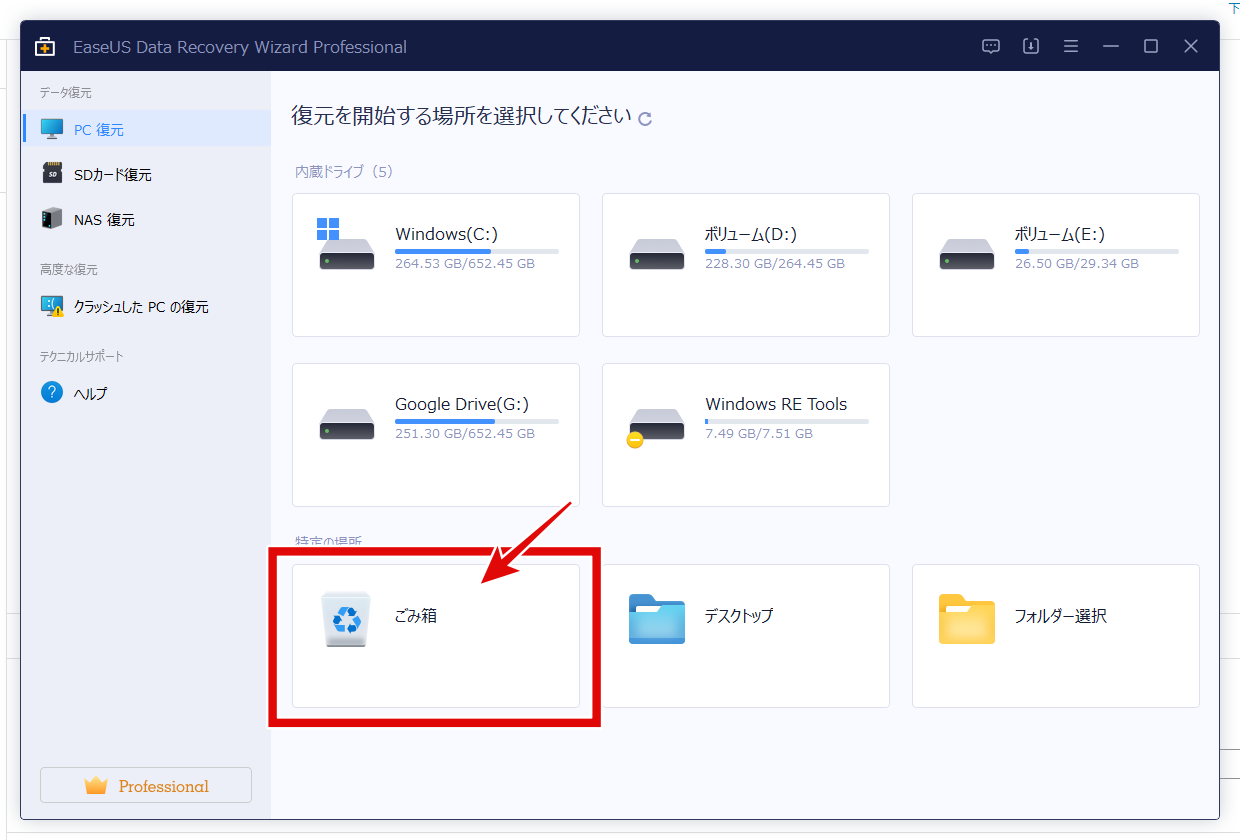The height and width of the screenshot is (840, 1240).
Task: Select the ボリューム(E:) drive card
Action: tap(1056, 265)
